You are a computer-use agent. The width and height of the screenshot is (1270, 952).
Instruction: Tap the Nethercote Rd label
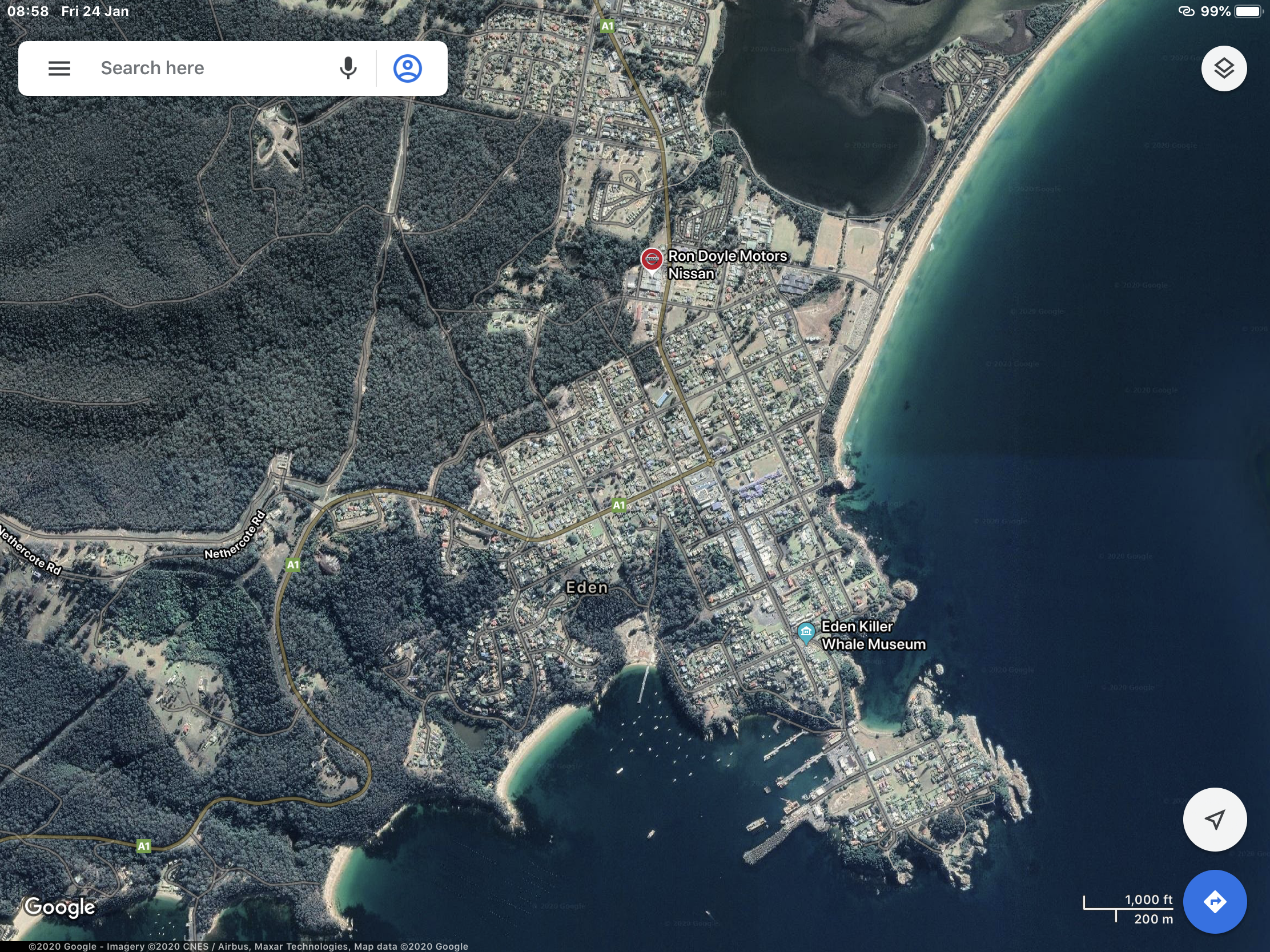pyautogui.click(x=236, y=535)
